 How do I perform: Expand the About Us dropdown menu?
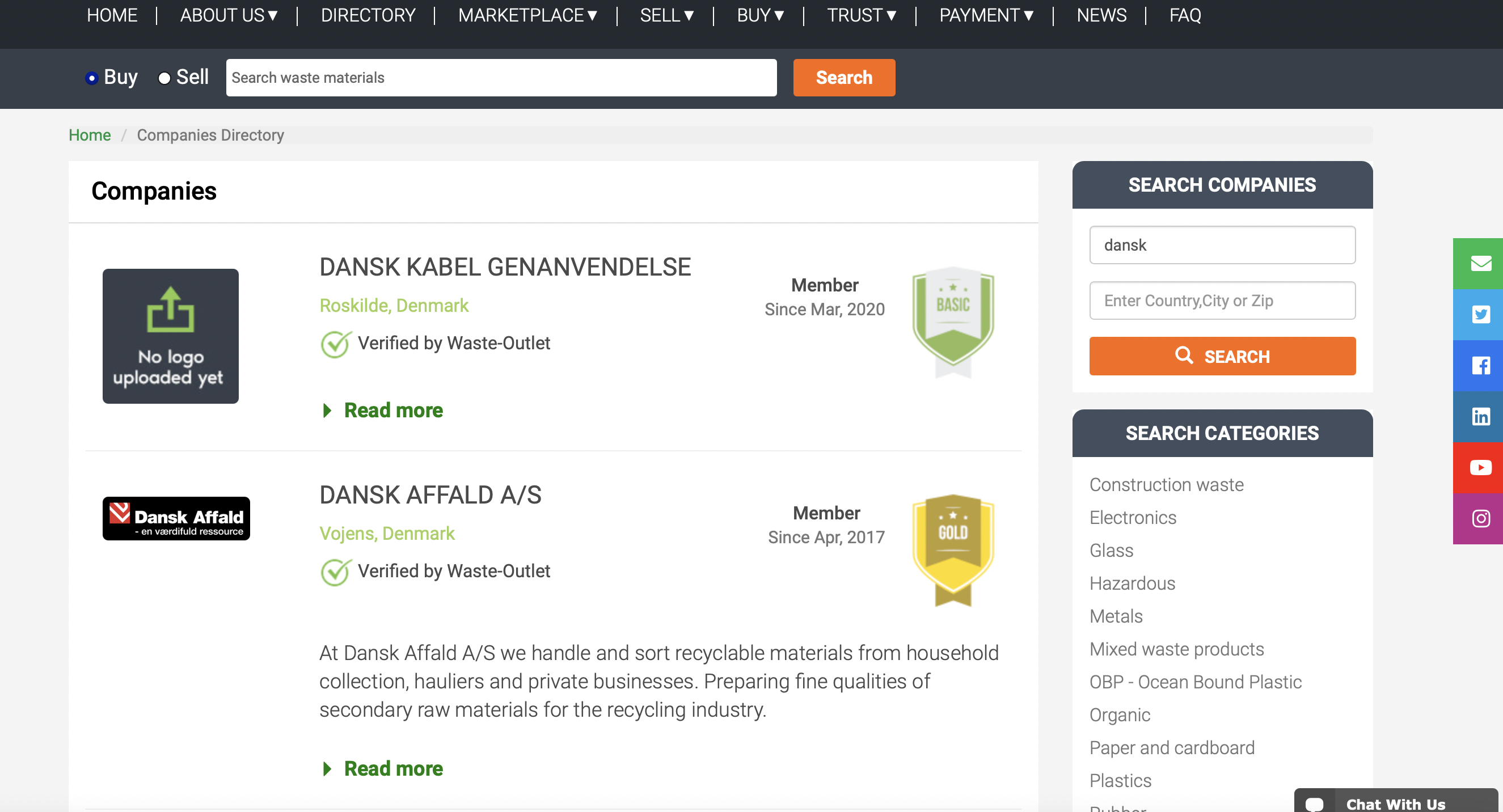click(x=228, y=15)
